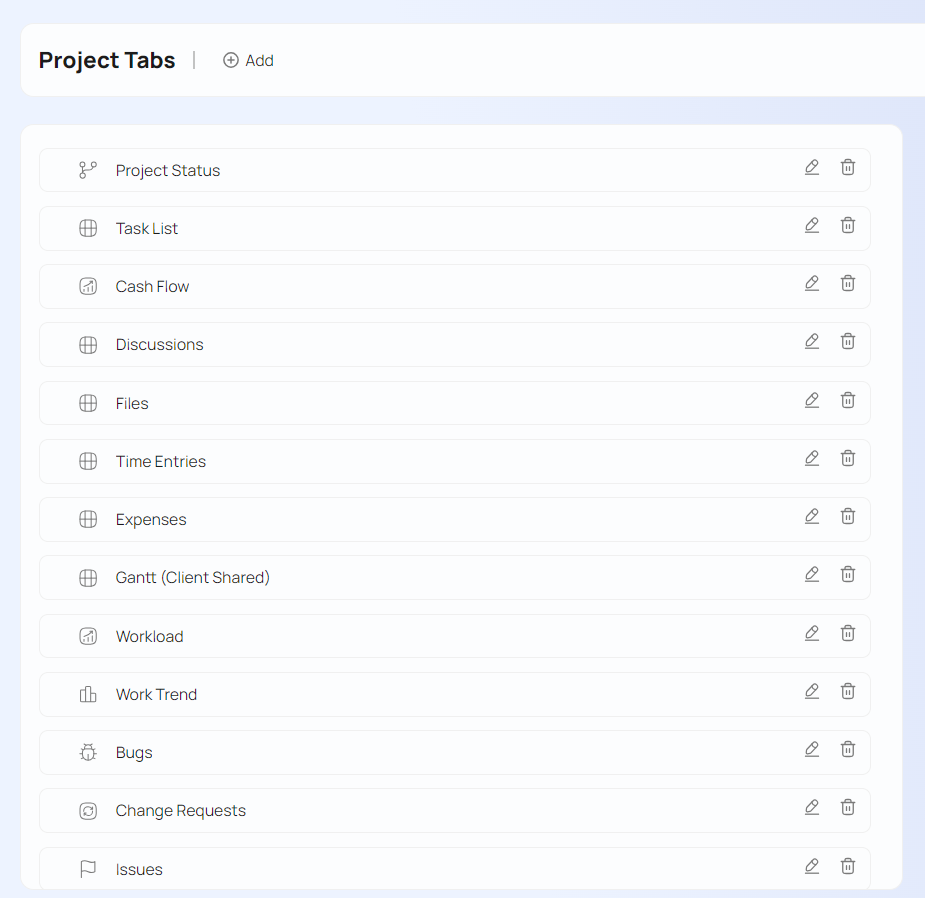Click the Project Status branch icon

click(88, 170)
